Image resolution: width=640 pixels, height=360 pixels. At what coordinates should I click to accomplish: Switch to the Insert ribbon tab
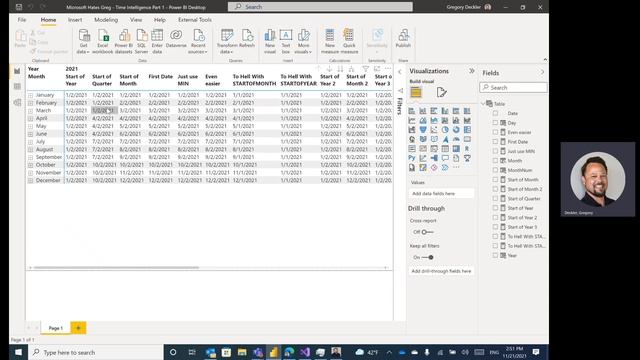(x=75, y=20)
